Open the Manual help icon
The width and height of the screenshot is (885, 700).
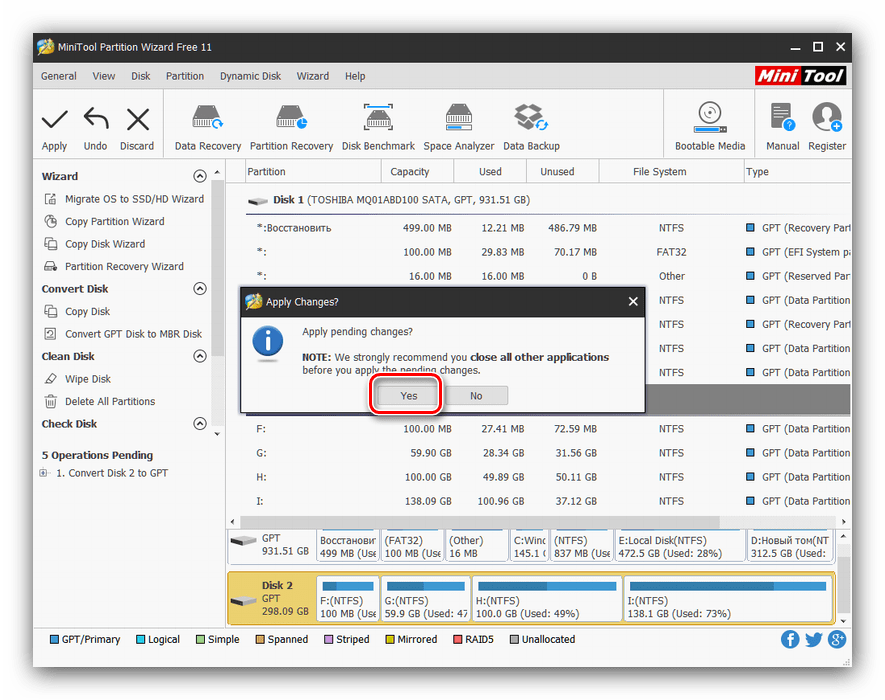(x=782, y=119)
